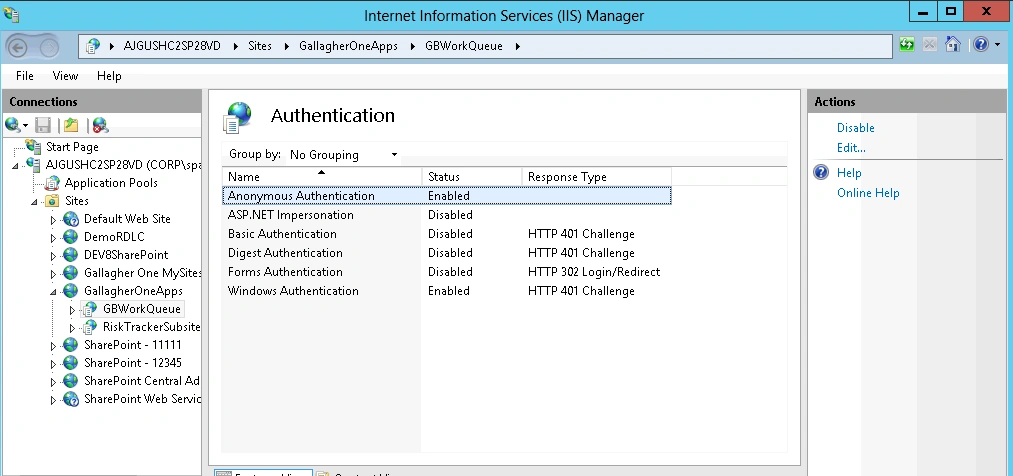
Task: Click the Create New Connection globe icon
Action: coord(12,125)
